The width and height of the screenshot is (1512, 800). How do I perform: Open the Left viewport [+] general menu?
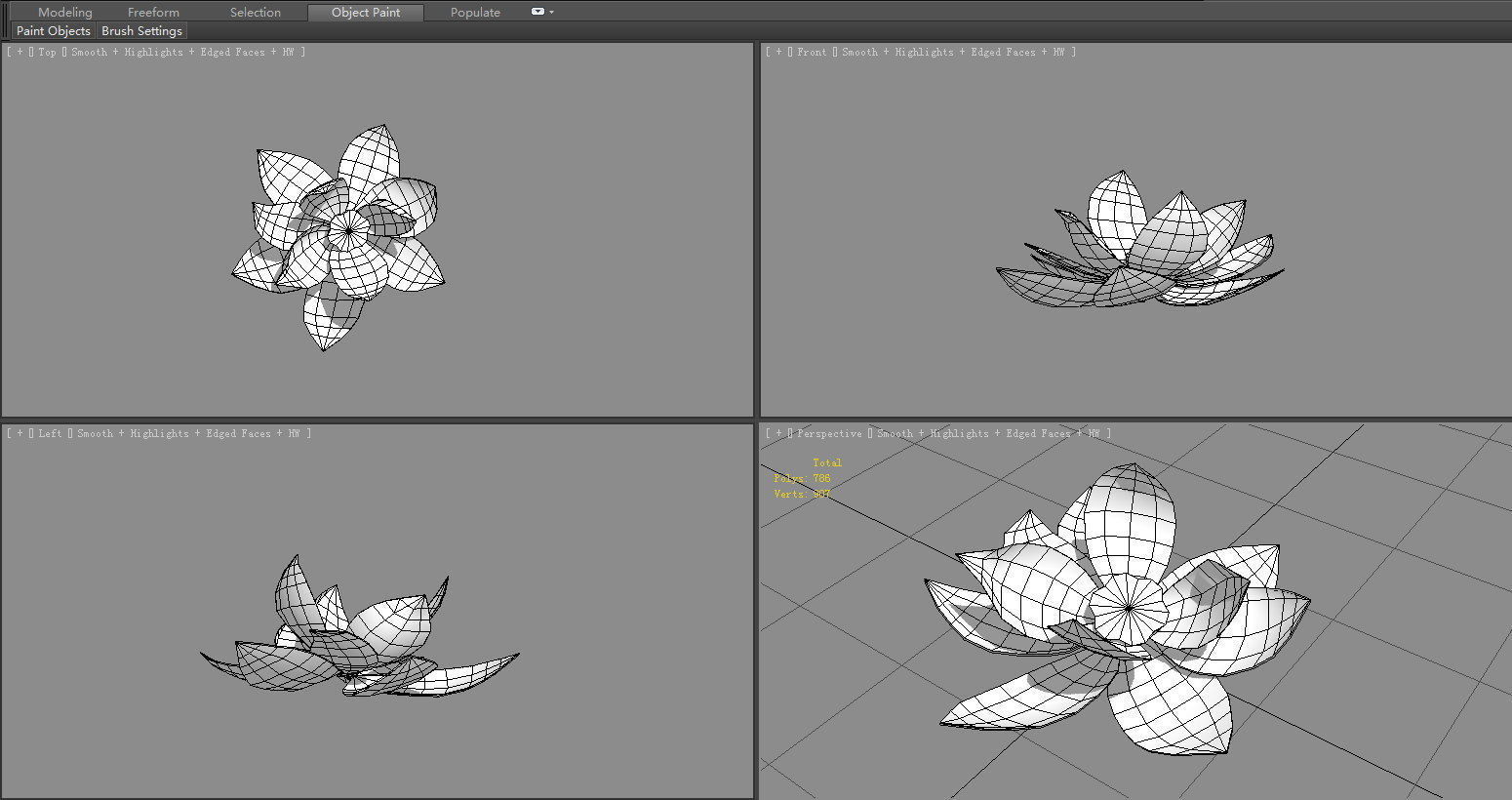click(x=20, y=434)
